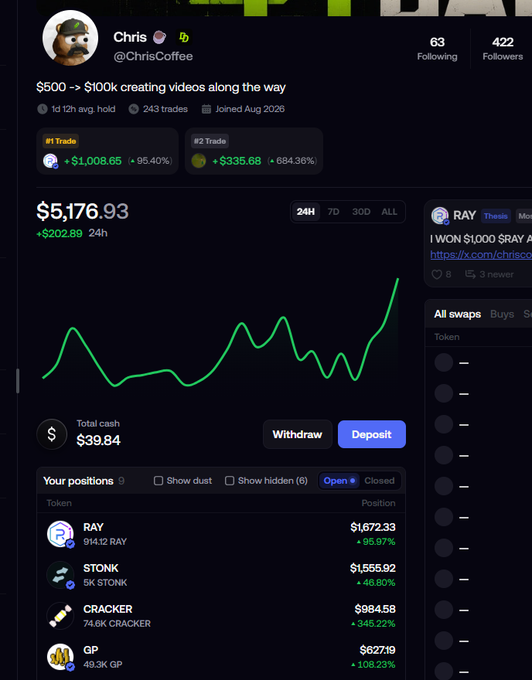Open the 422 Followers list
The image size is (532, 680).
click(x=503, y=49)
